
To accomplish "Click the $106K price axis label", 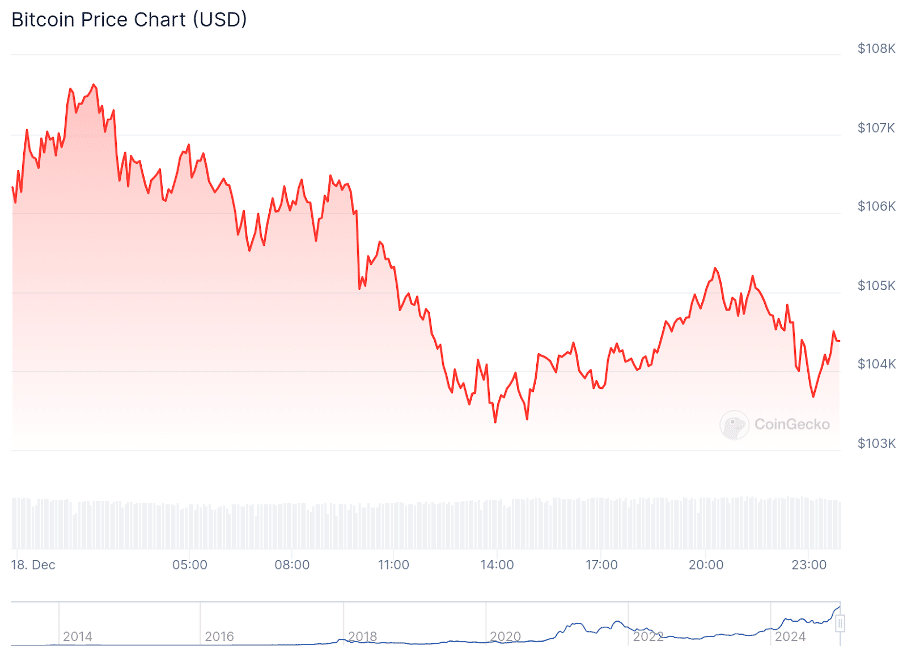I will (x=876, y=206).
